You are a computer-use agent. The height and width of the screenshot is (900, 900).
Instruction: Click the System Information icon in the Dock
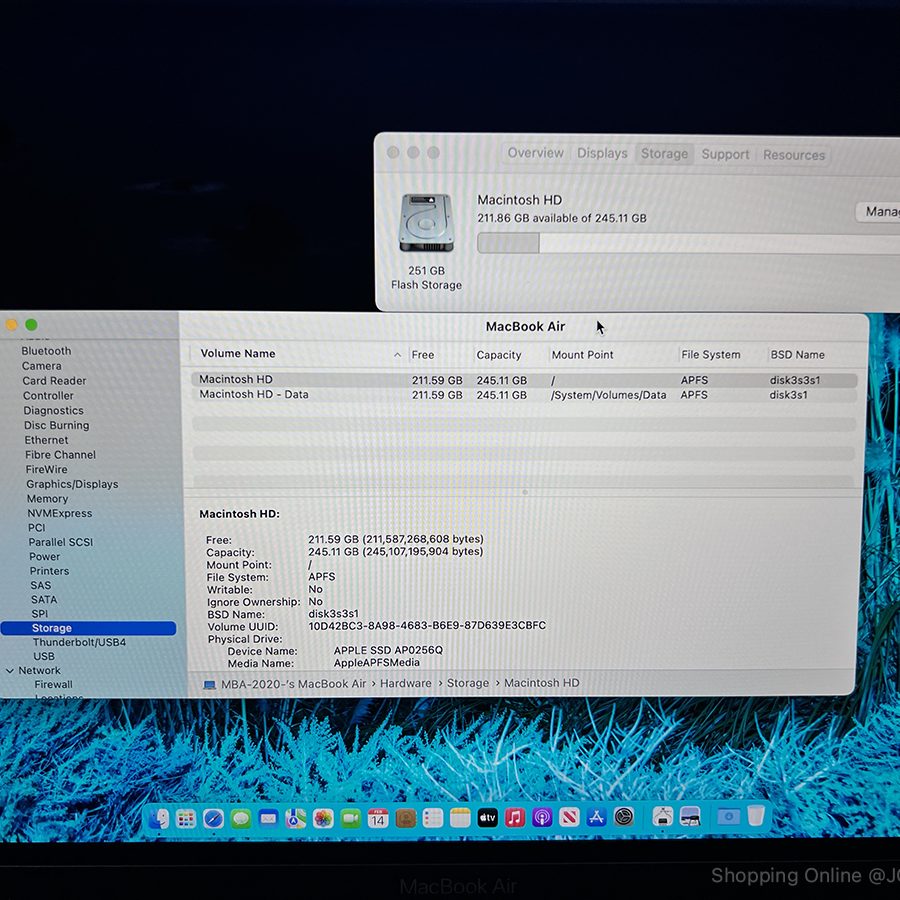coord(662,816)
